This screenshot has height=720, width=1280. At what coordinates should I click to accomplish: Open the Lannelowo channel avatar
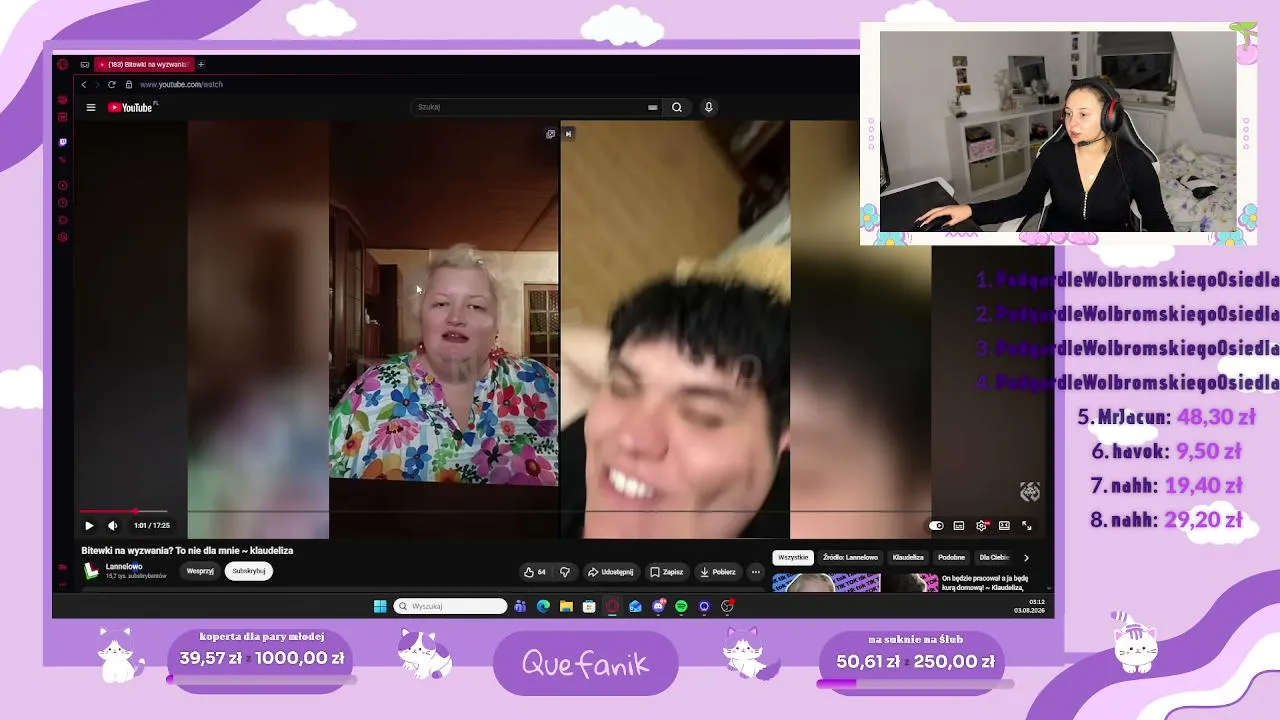(91, 571)
